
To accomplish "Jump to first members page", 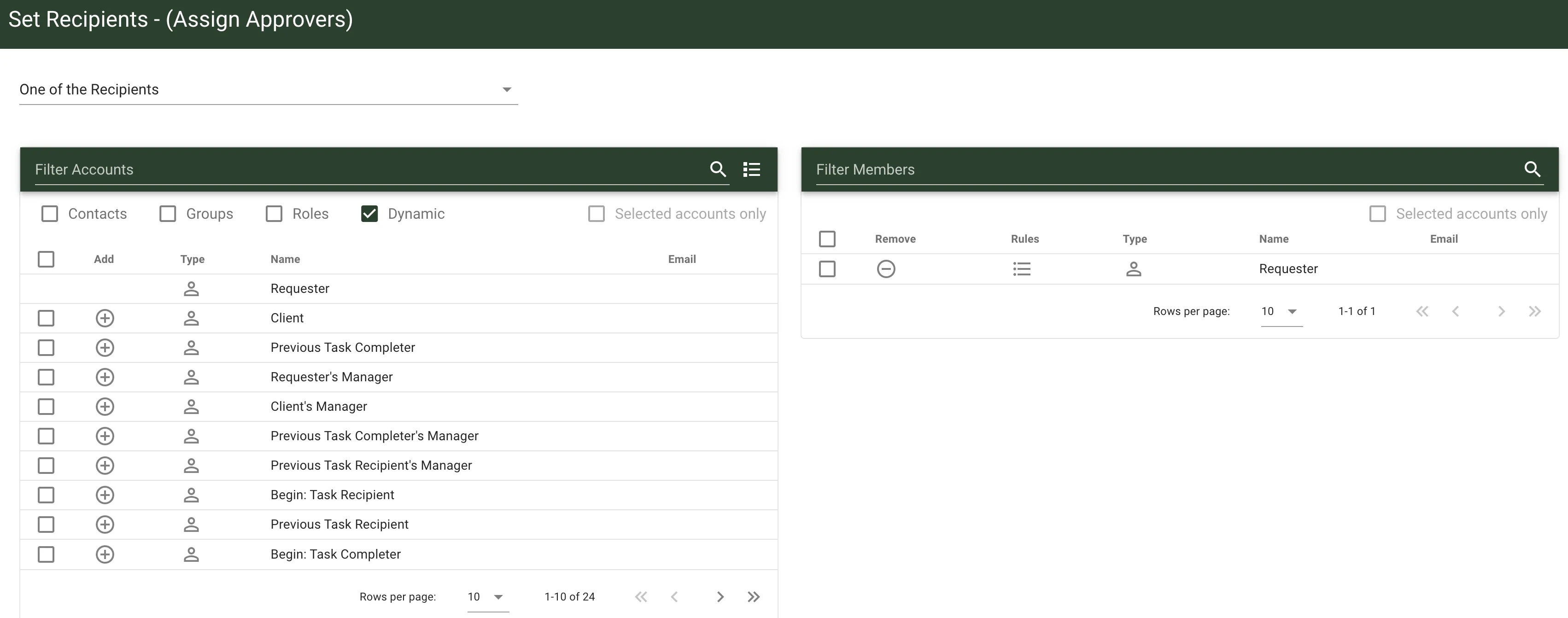I will 1422,311.
